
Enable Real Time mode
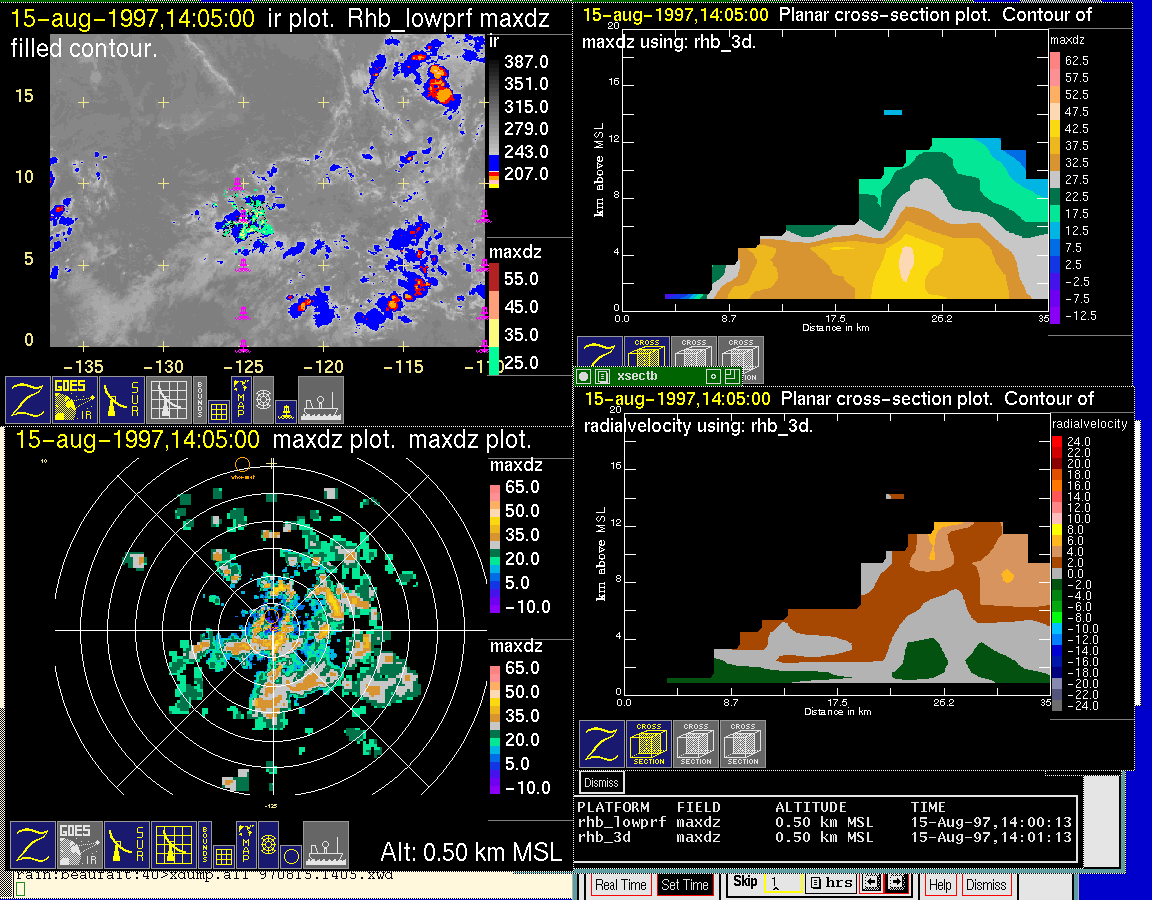620,885
